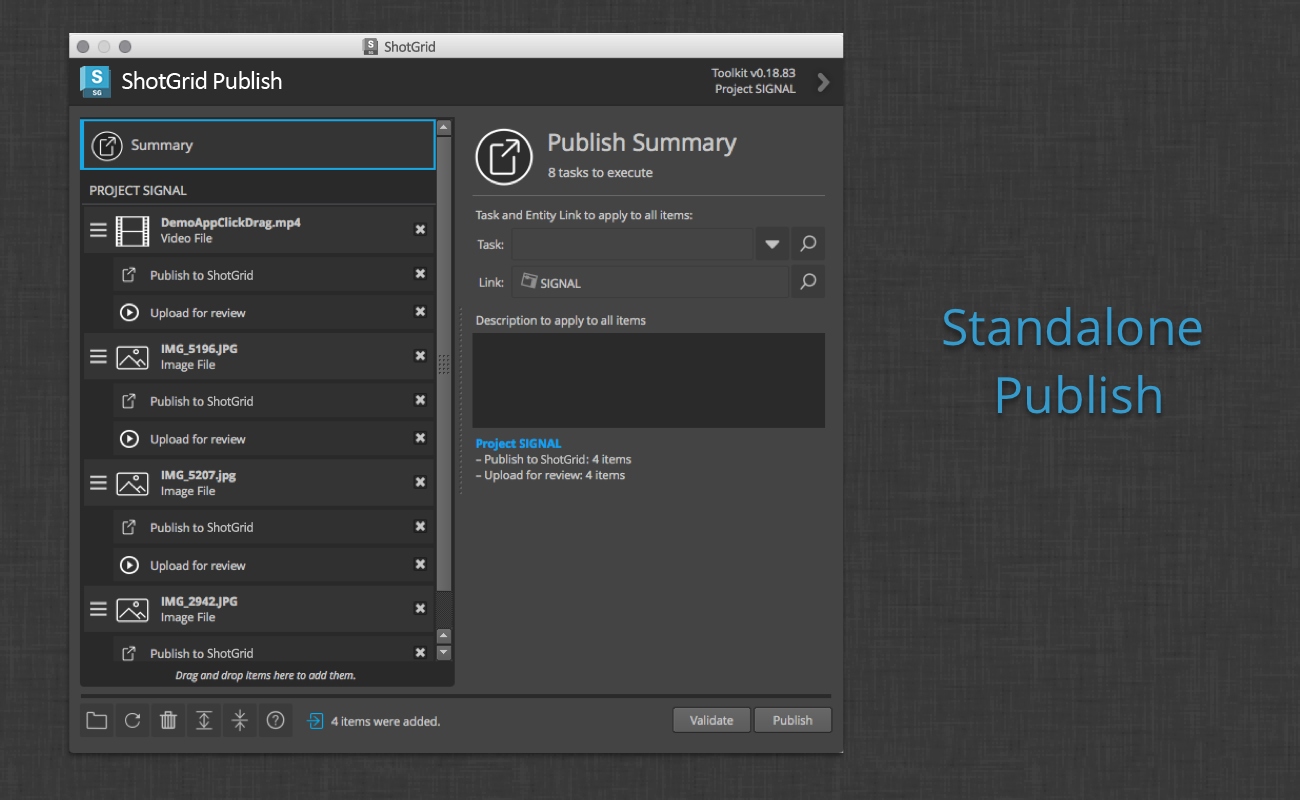
Task: Click the log icon beside '4 items were added'
Action: tap(315, 721)
